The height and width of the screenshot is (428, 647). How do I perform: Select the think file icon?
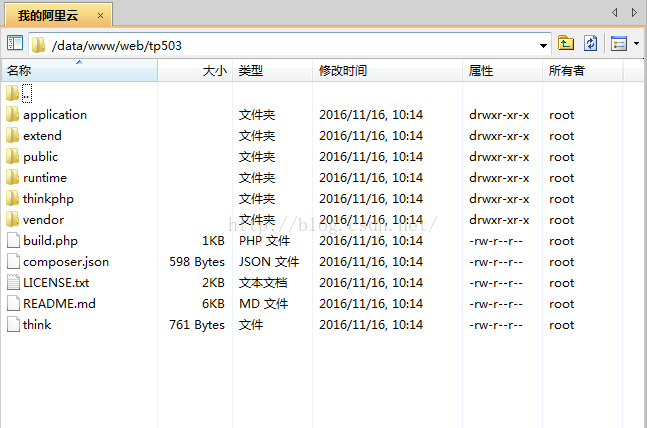13,325
